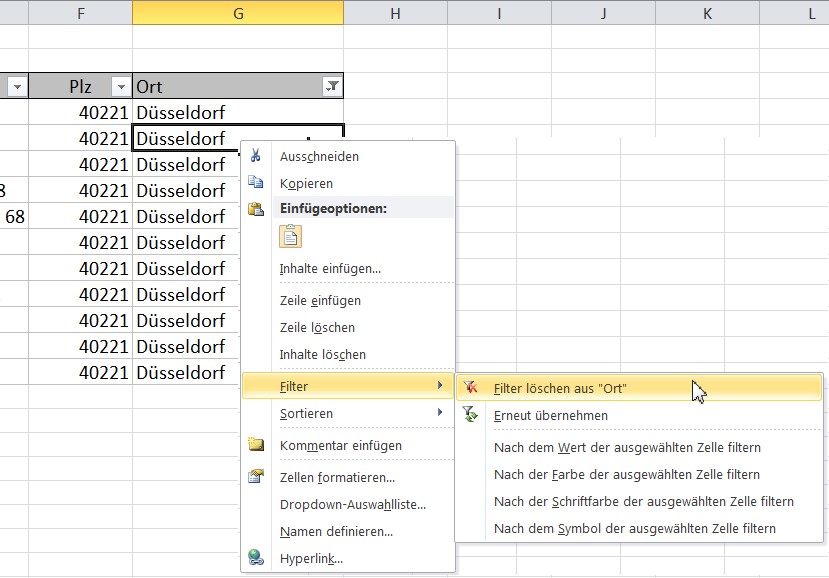Screen dimensions: 829x578
Task: Select column header J
Action: pos(603,13)
